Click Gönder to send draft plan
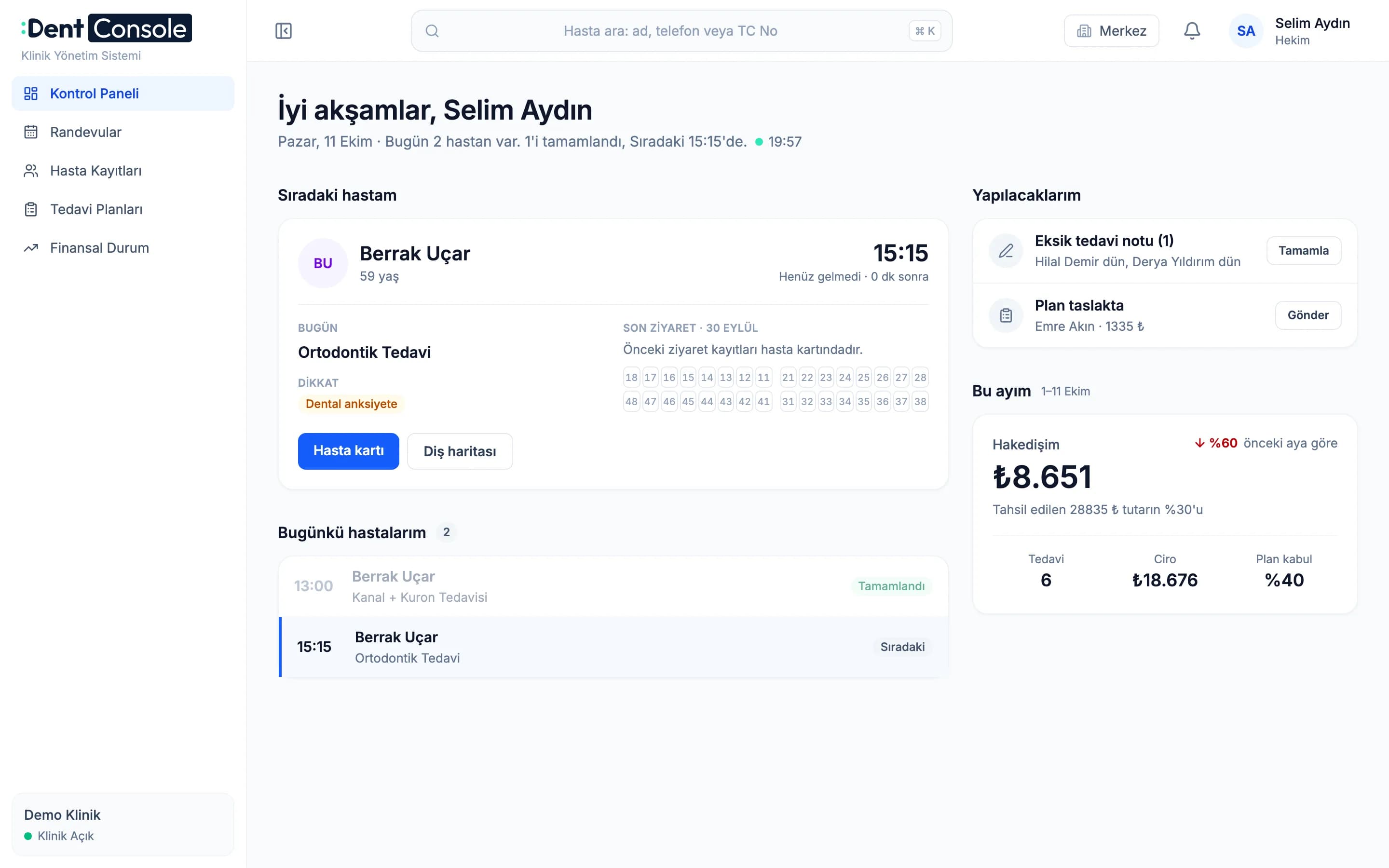Screen dimensions: 1389x868 pos(1308,315)
